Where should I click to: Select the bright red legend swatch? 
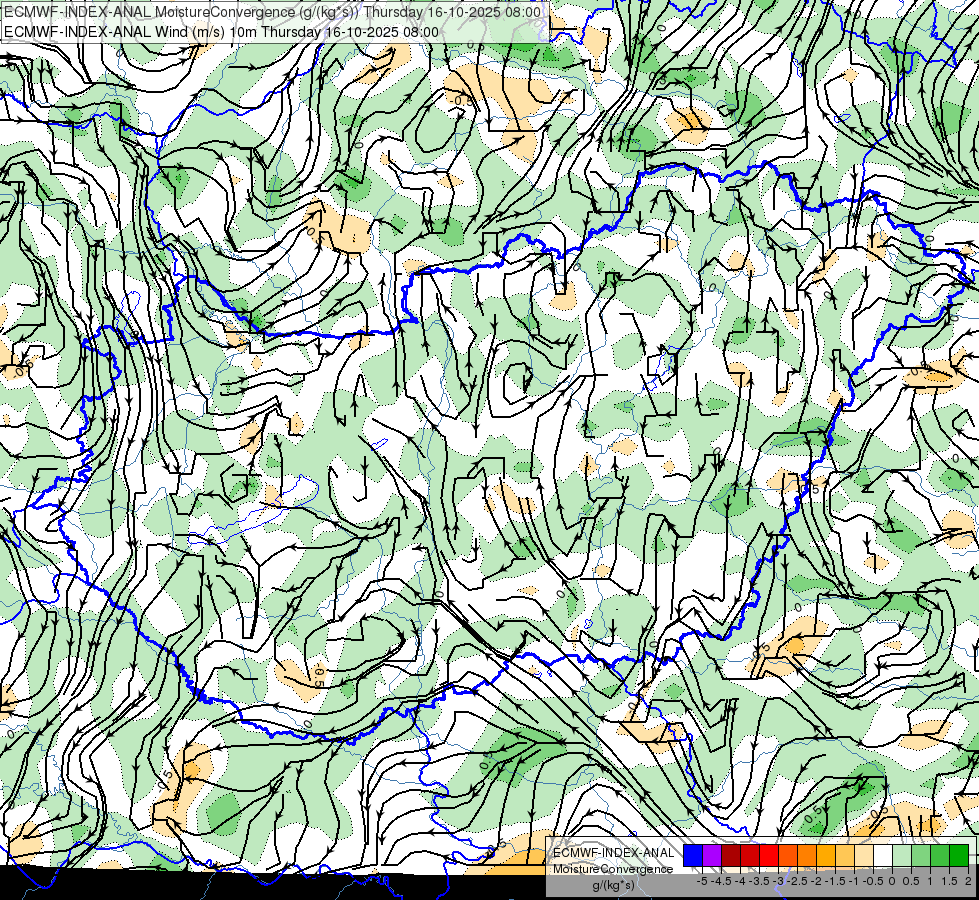(x=769, y=855)
